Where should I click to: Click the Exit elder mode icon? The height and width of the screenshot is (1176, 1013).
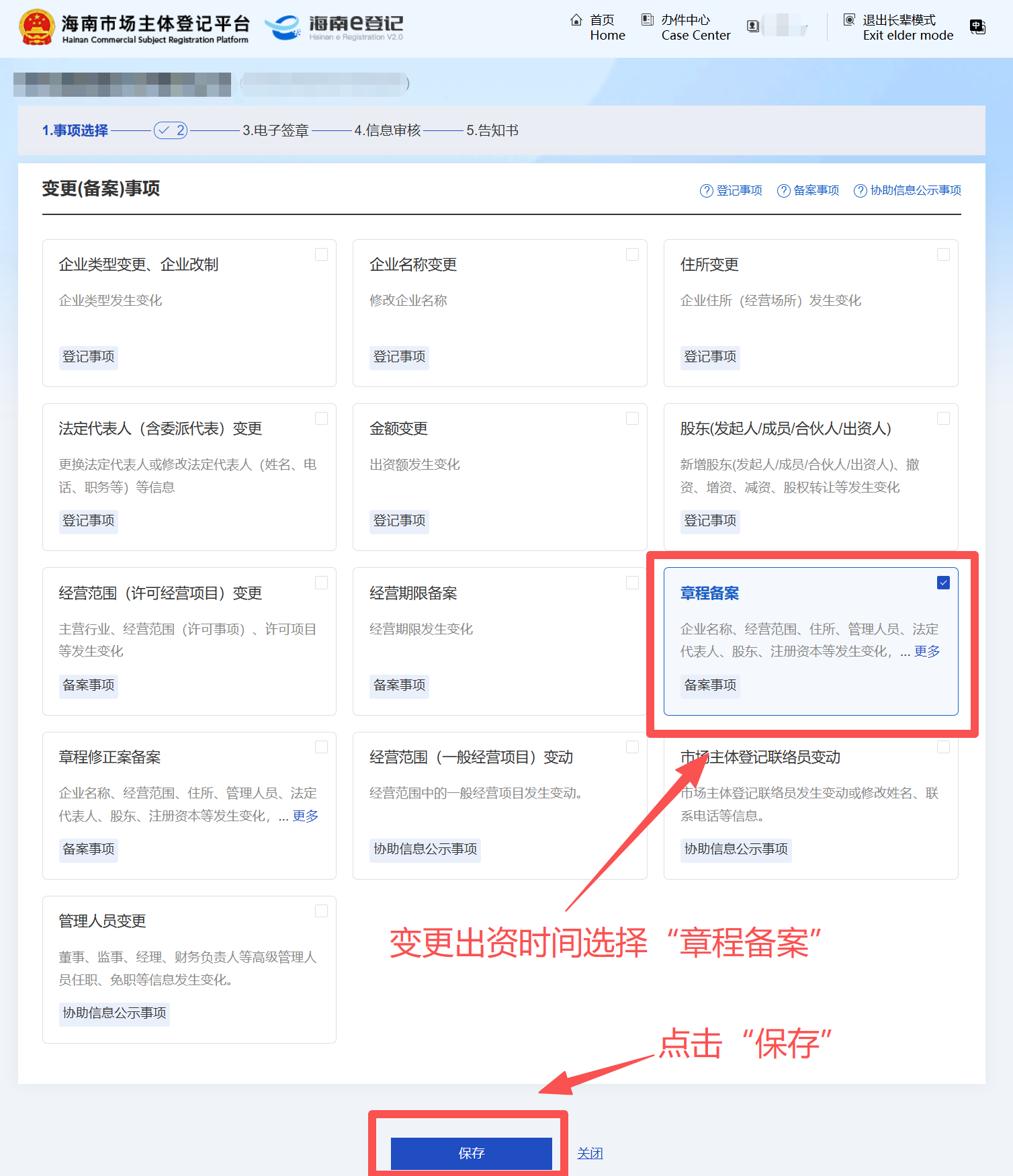[x=849, y=20]
